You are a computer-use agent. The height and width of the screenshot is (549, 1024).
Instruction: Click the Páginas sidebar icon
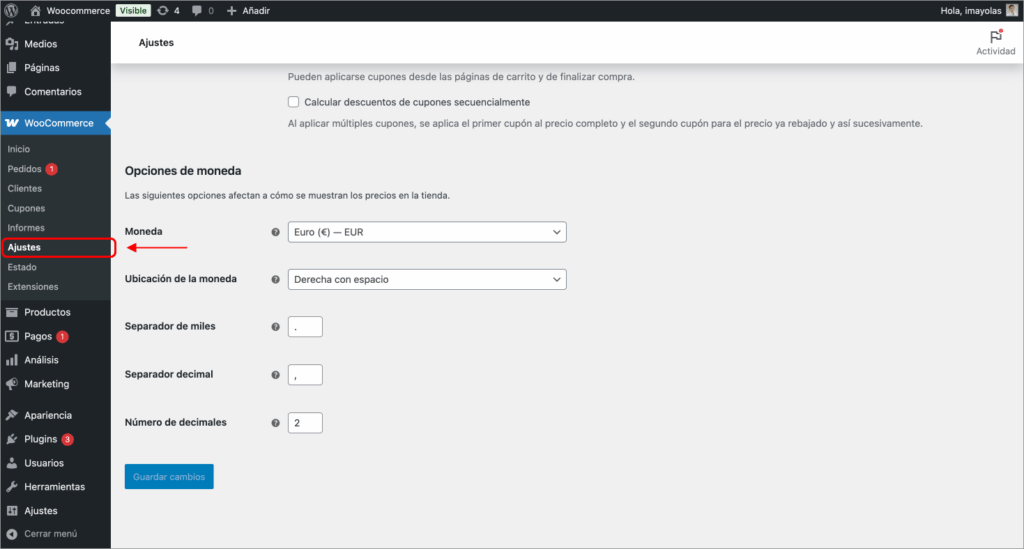(12, 68)
